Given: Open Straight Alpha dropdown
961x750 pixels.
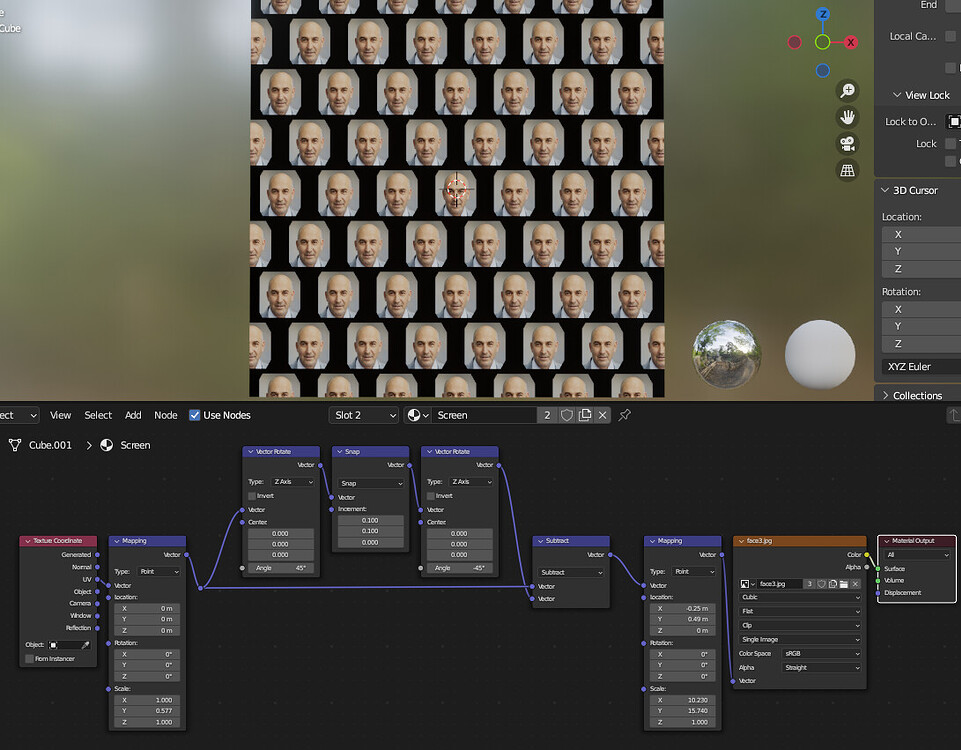Looking at the screenshot, I should point(821,668).
